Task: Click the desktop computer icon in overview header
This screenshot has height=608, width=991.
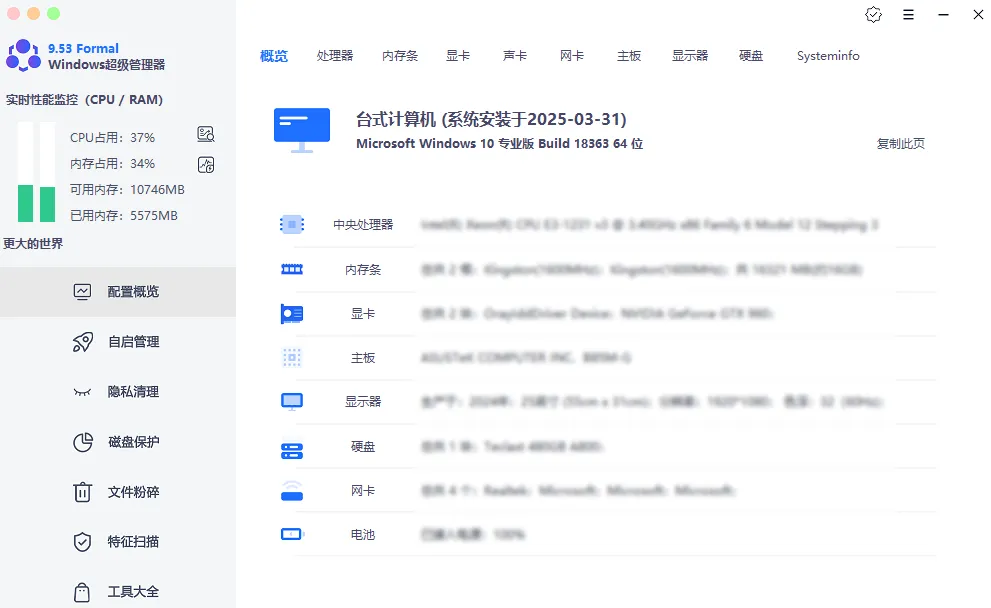Action: 301,130
